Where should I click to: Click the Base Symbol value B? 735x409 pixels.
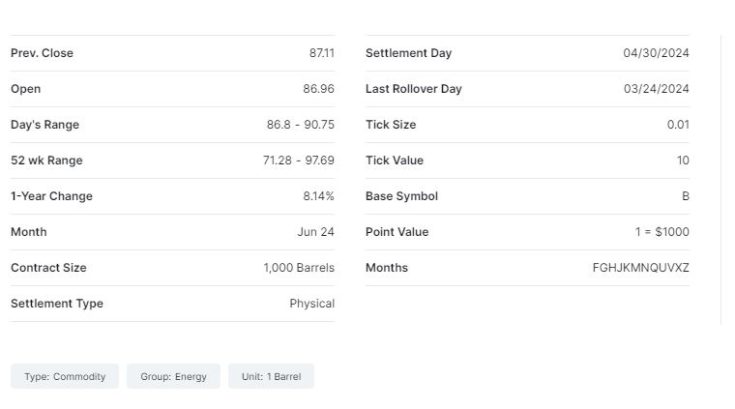685,196
